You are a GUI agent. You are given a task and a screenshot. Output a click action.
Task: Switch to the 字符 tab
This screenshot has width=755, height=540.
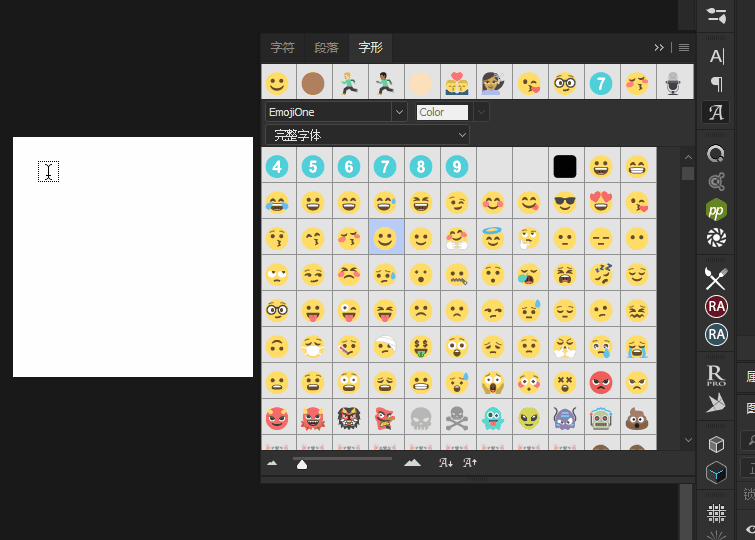[282, 48]
